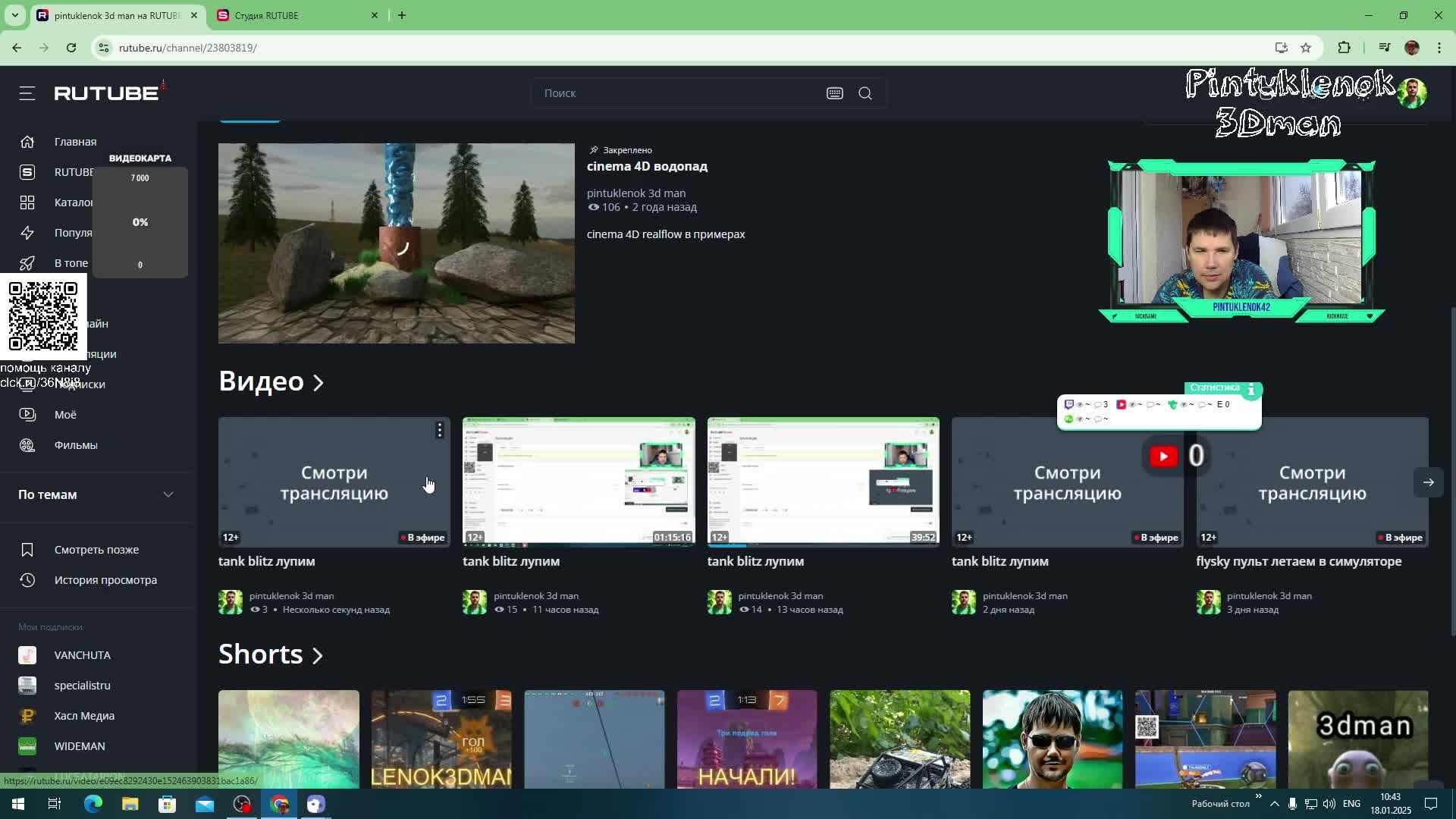Screen dimensions: 1456x819
Task: Expand the По темам section
Action: (x=168, y=494)
